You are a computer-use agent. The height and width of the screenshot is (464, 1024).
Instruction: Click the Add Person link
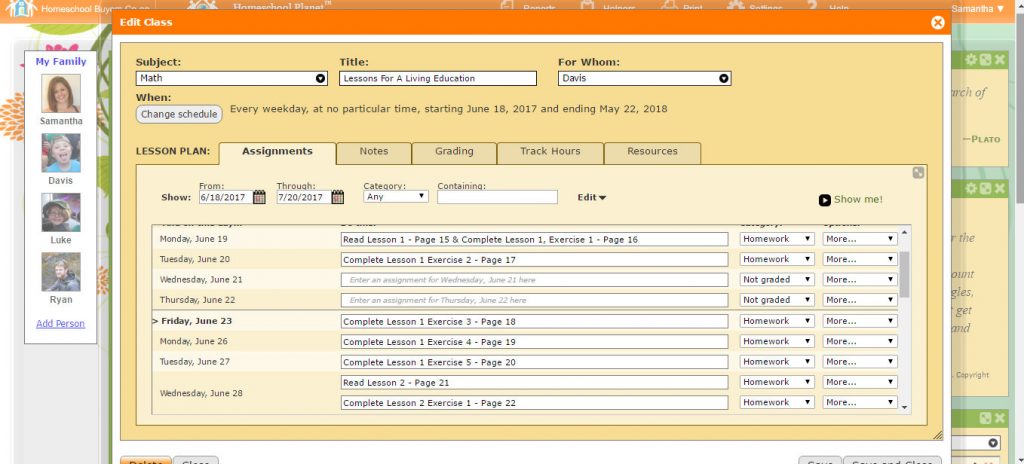61,323
